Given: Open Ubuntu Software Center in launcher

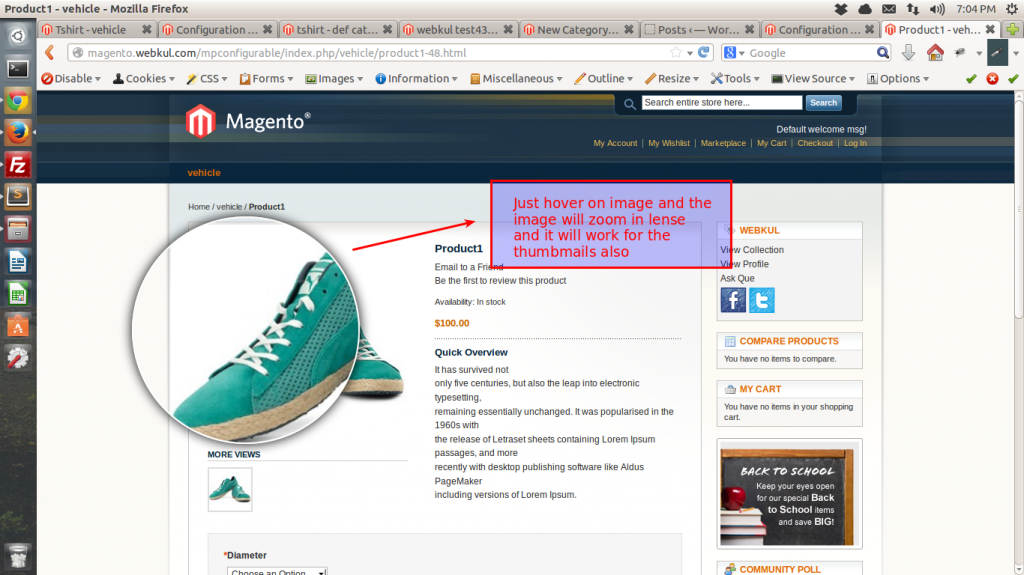Looking at the screenshot, I should tap(18, 326).
